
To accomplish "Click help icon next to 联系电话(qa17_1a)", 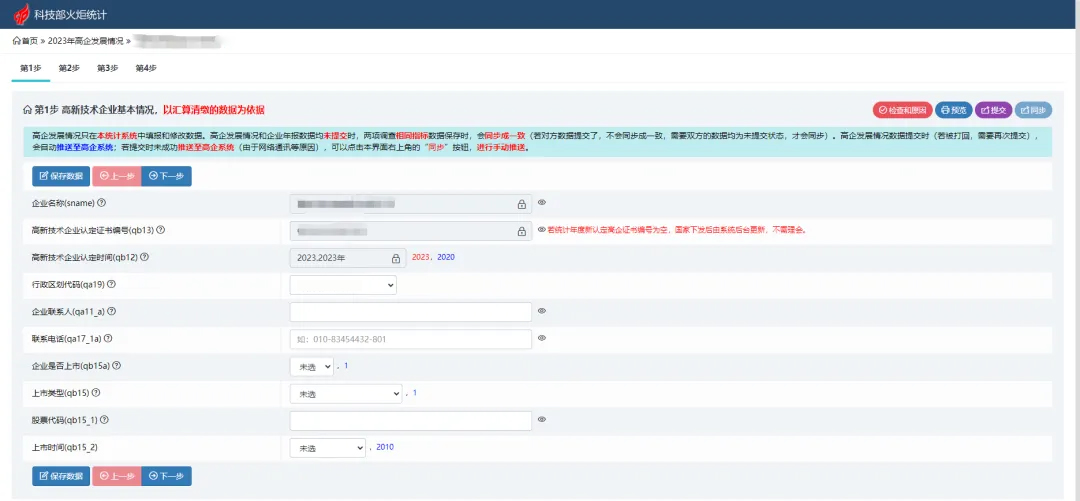I will [x=108, y=339].
